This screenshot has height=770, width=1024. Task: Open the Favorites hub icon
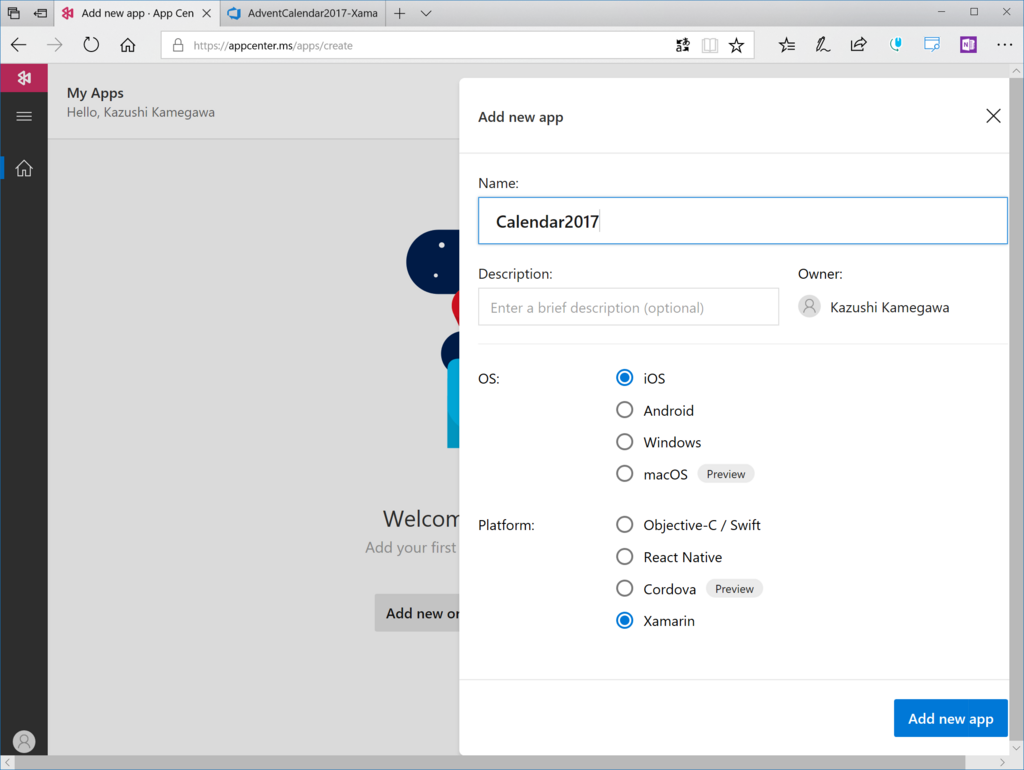(x=787, y=45)
